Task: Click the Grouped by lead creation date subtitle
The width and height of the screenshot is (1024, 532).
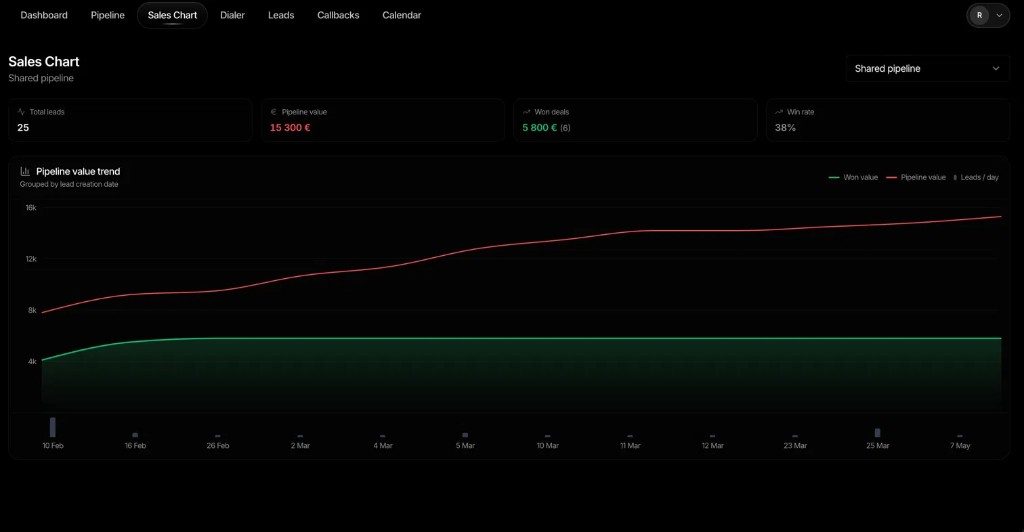Action: [69, 185]
